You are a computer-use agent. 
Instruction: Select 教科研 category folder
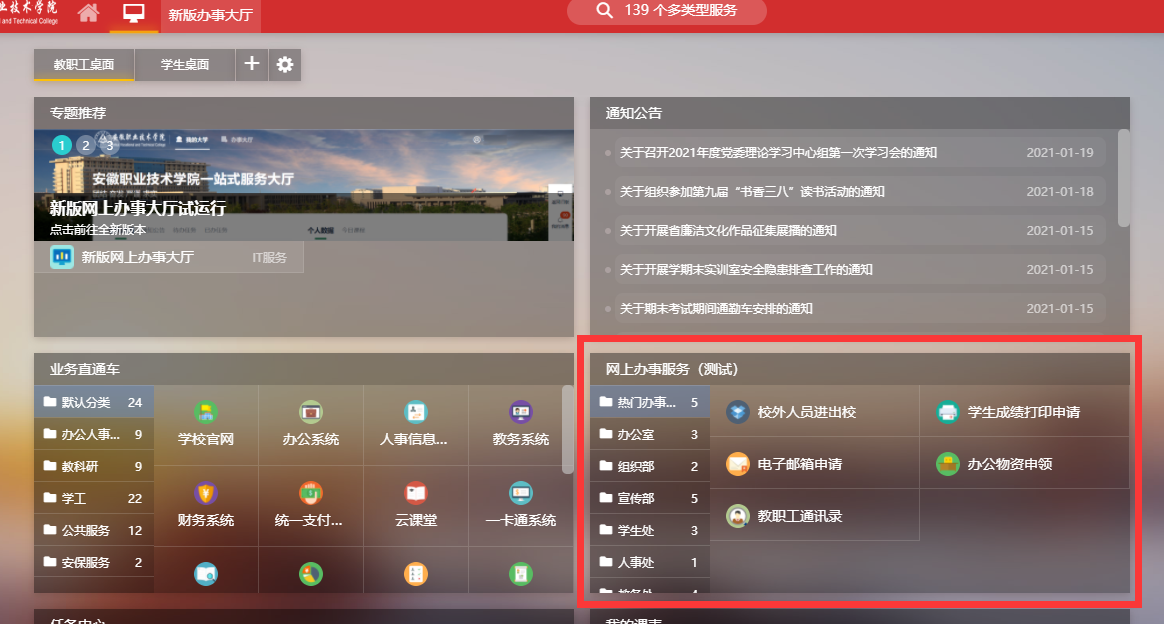click(94, 466)
